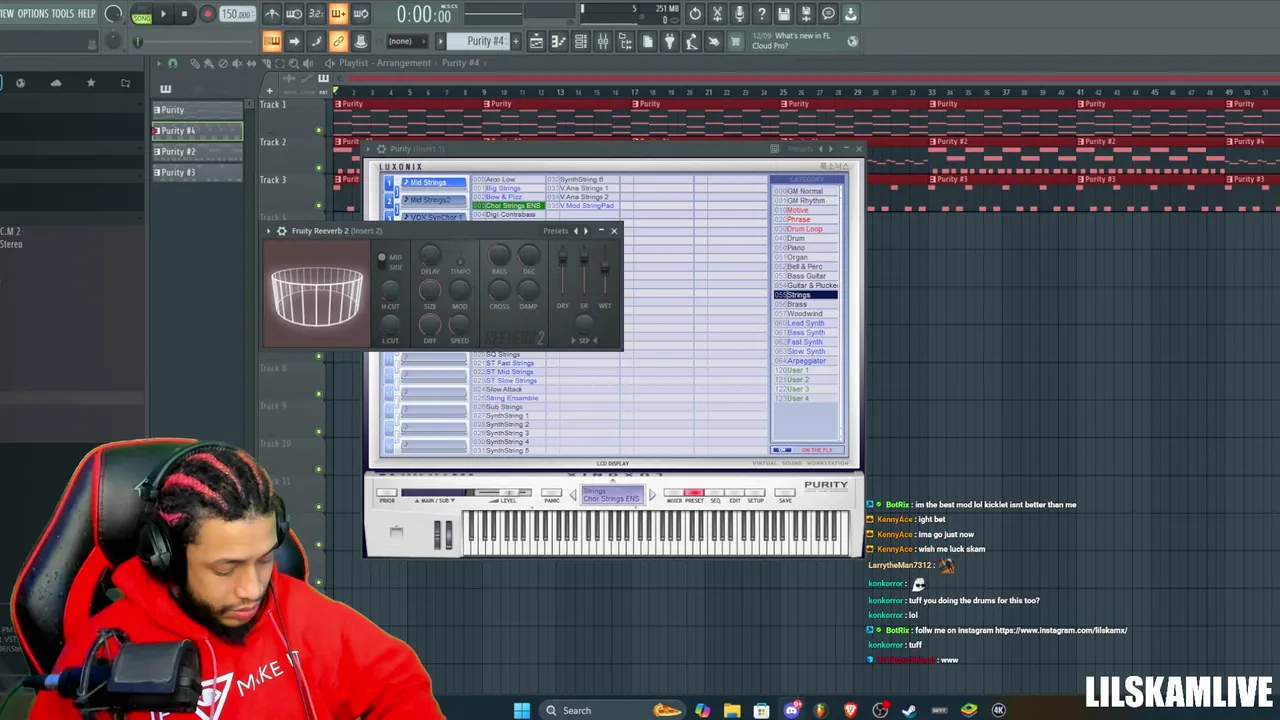Screen dimensions: 1280x720
Task: Click the Playlist magnet snap icon
Action: [172, 63]
